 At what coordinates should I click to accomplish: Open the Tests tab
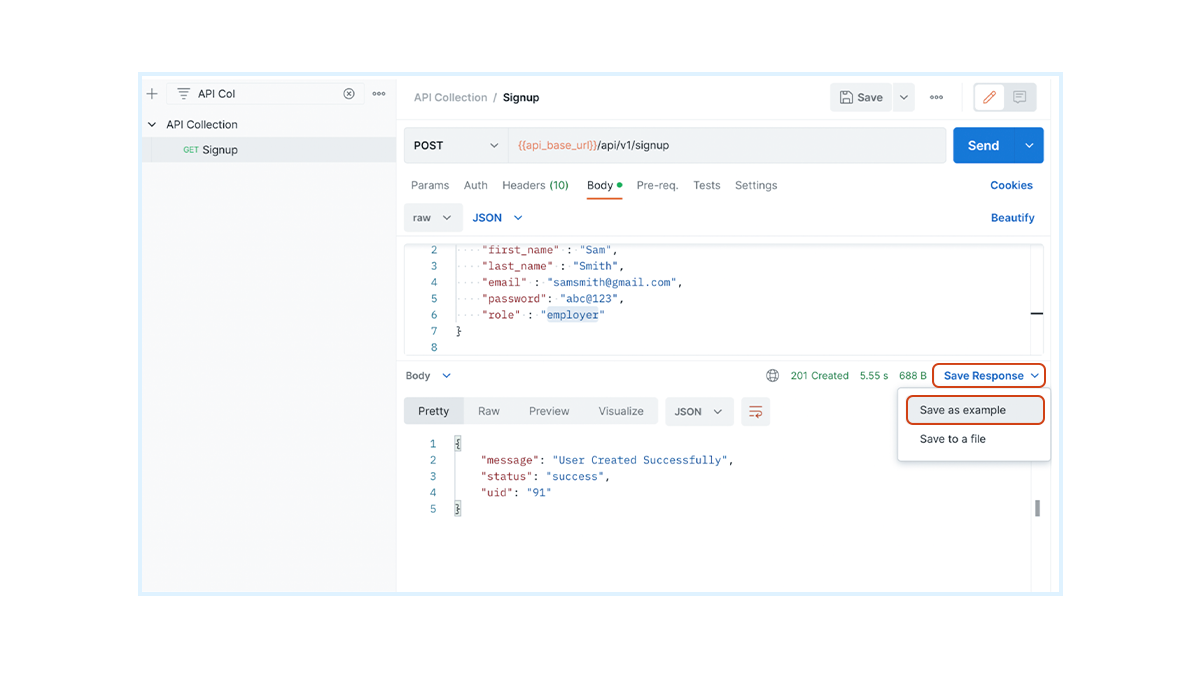pyautogui.click(x=706, y=185)
